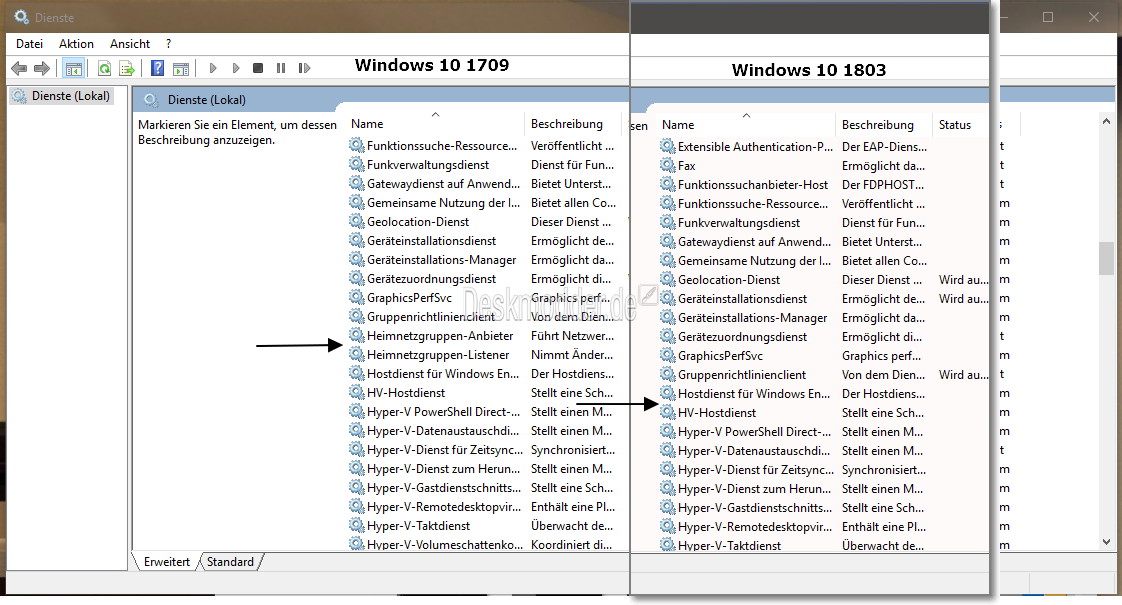Select Geräteinstallationsdienst in the 1709 list
Image resolution: width=1122 pixels, height=605 pixels.
431,241
